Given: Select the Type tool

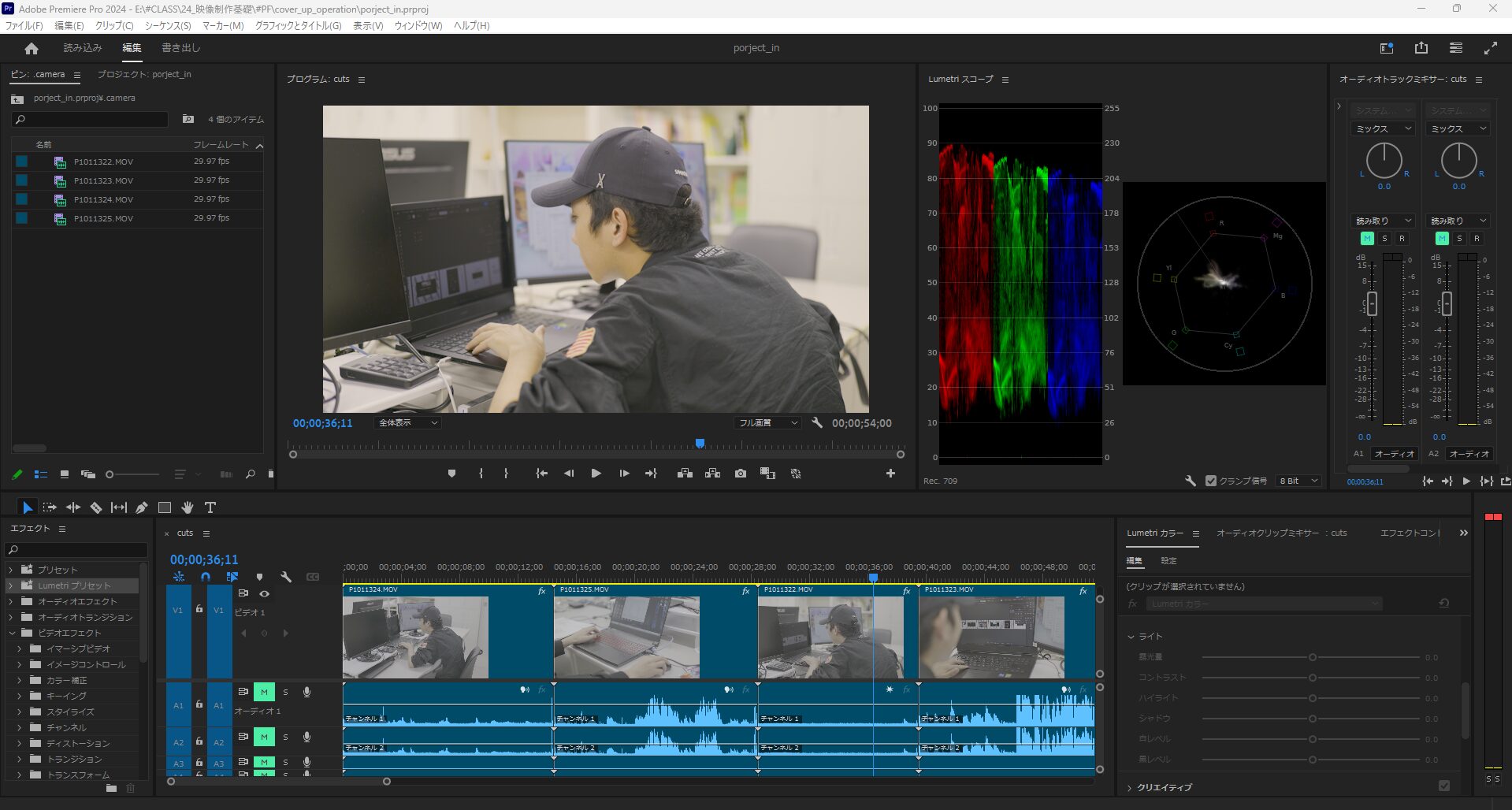Looking at the screenshot, I should coord(210,507).
